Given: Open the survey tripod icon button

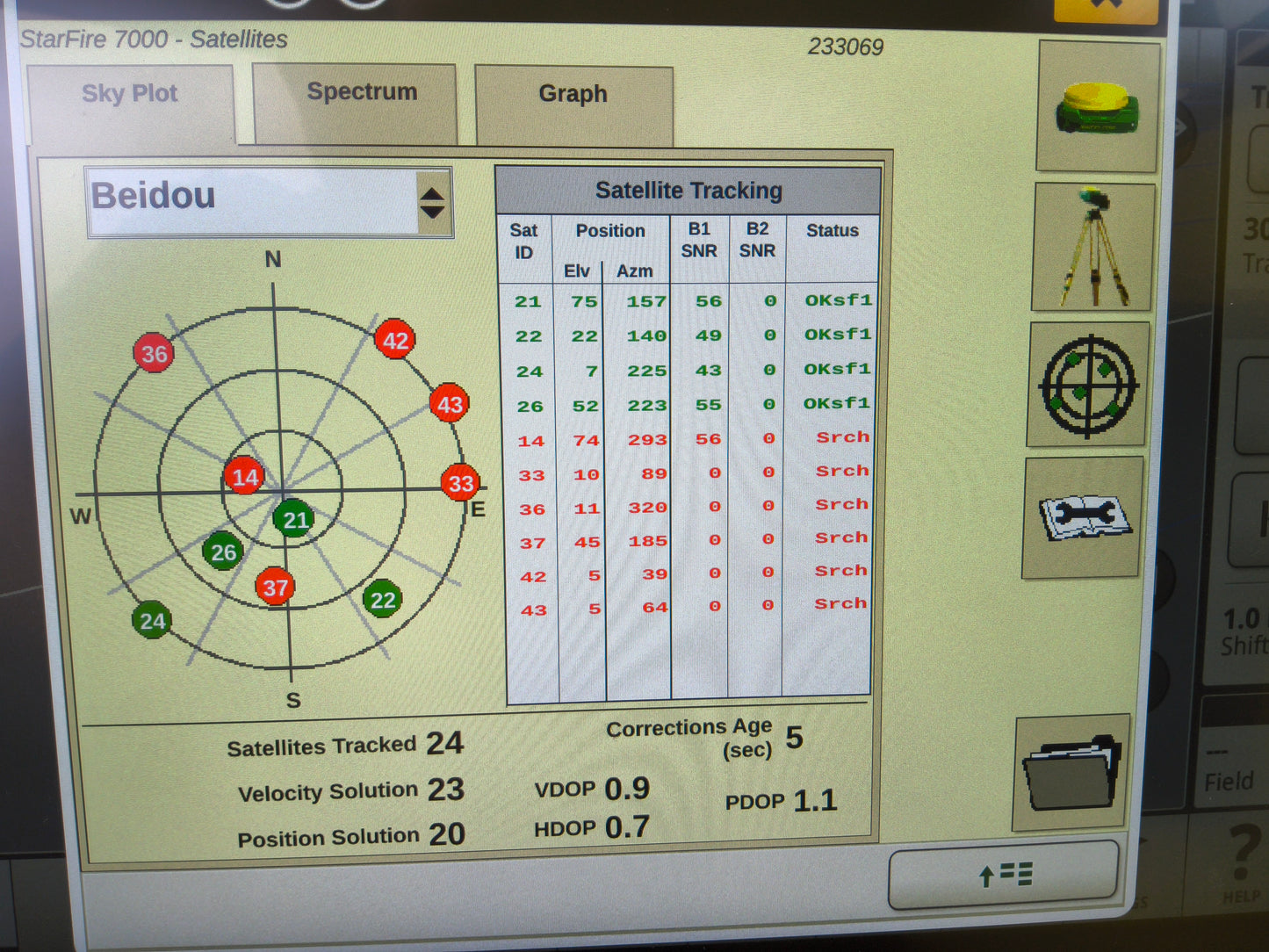Looking at the screenshot, I should click(1092, 248).
